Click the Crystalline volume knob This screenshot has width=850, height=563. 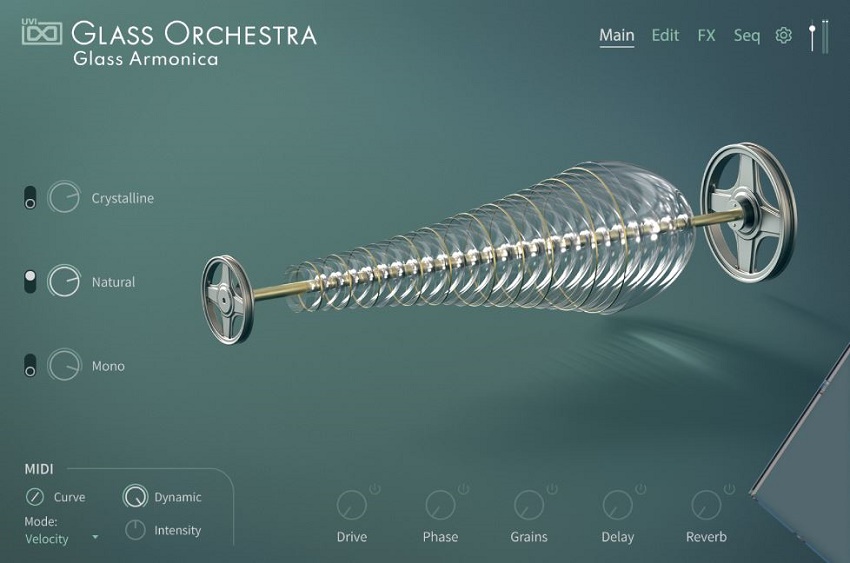(64, 197)
